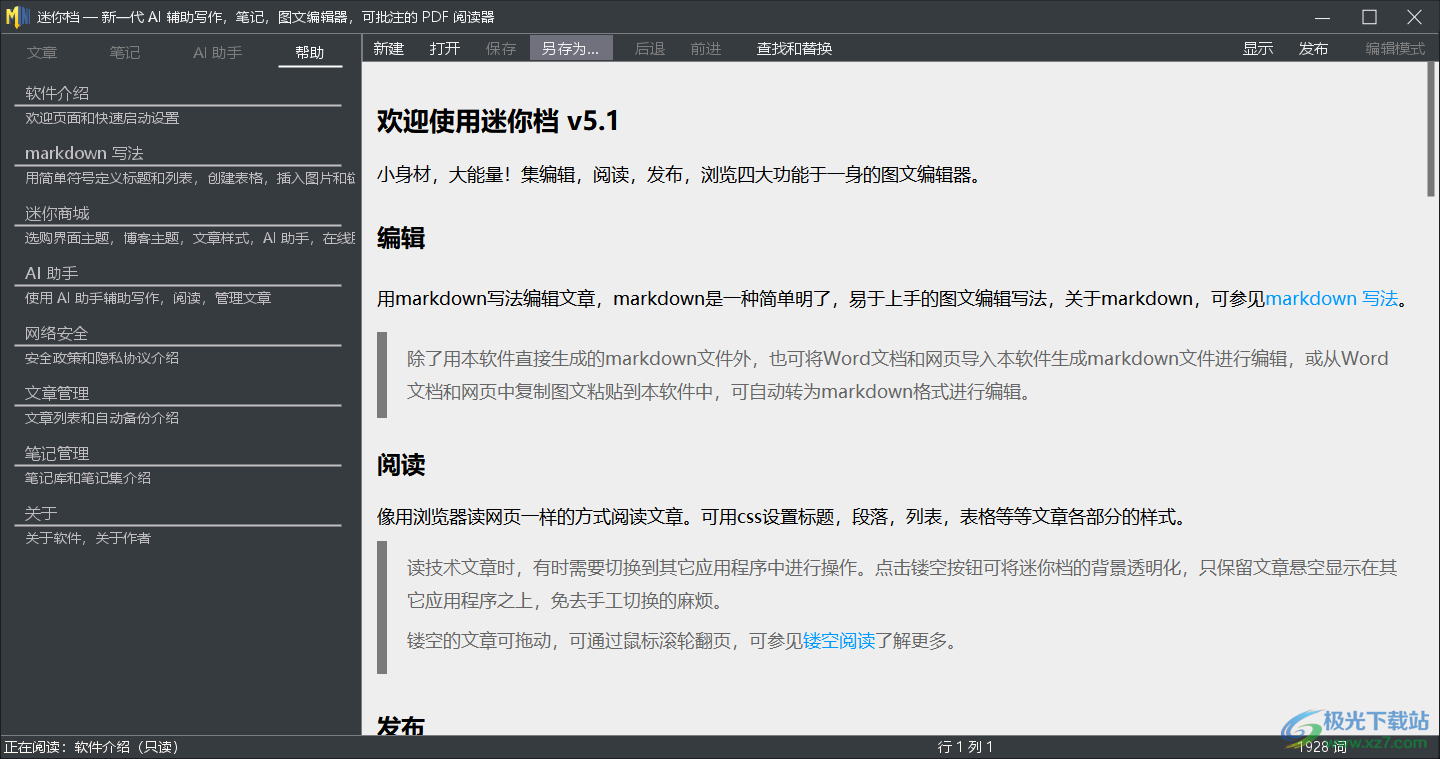Click the 阅读 section heading
Viewport: 1440px width, 759px height.
point(401,465)
